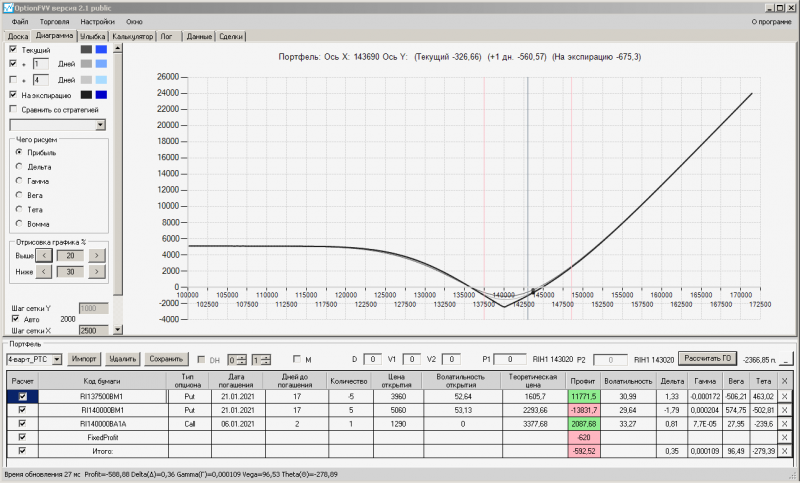The width and height of the screenshot is (800, 483).
Task: Switch to the Данные tab
Action: coord(199,36)
